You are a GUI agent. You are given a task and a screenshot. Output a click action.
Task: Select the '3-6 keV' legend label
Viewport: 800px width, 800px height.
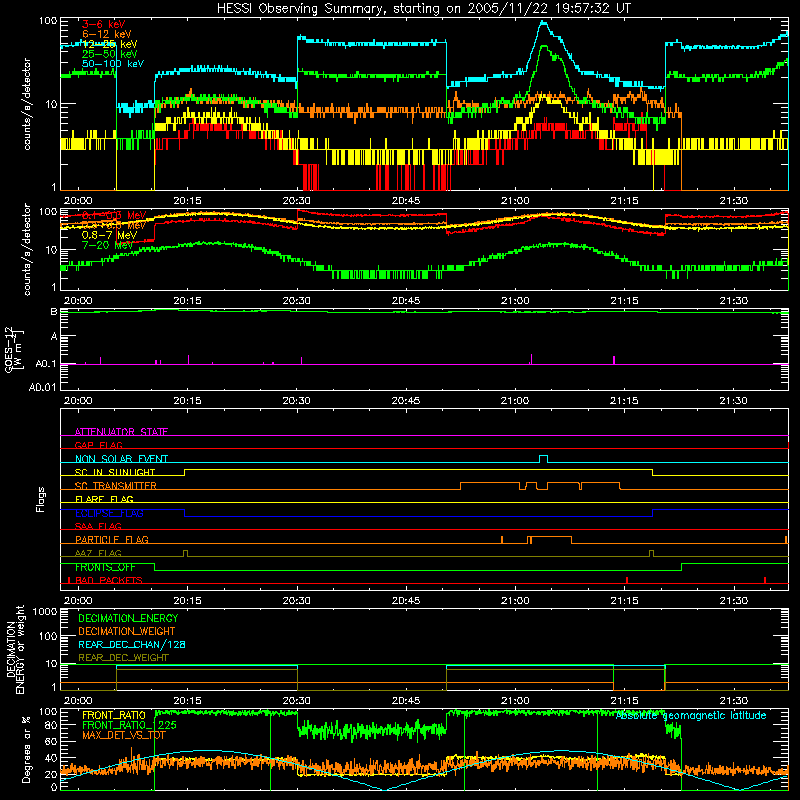tap(104, 24)
